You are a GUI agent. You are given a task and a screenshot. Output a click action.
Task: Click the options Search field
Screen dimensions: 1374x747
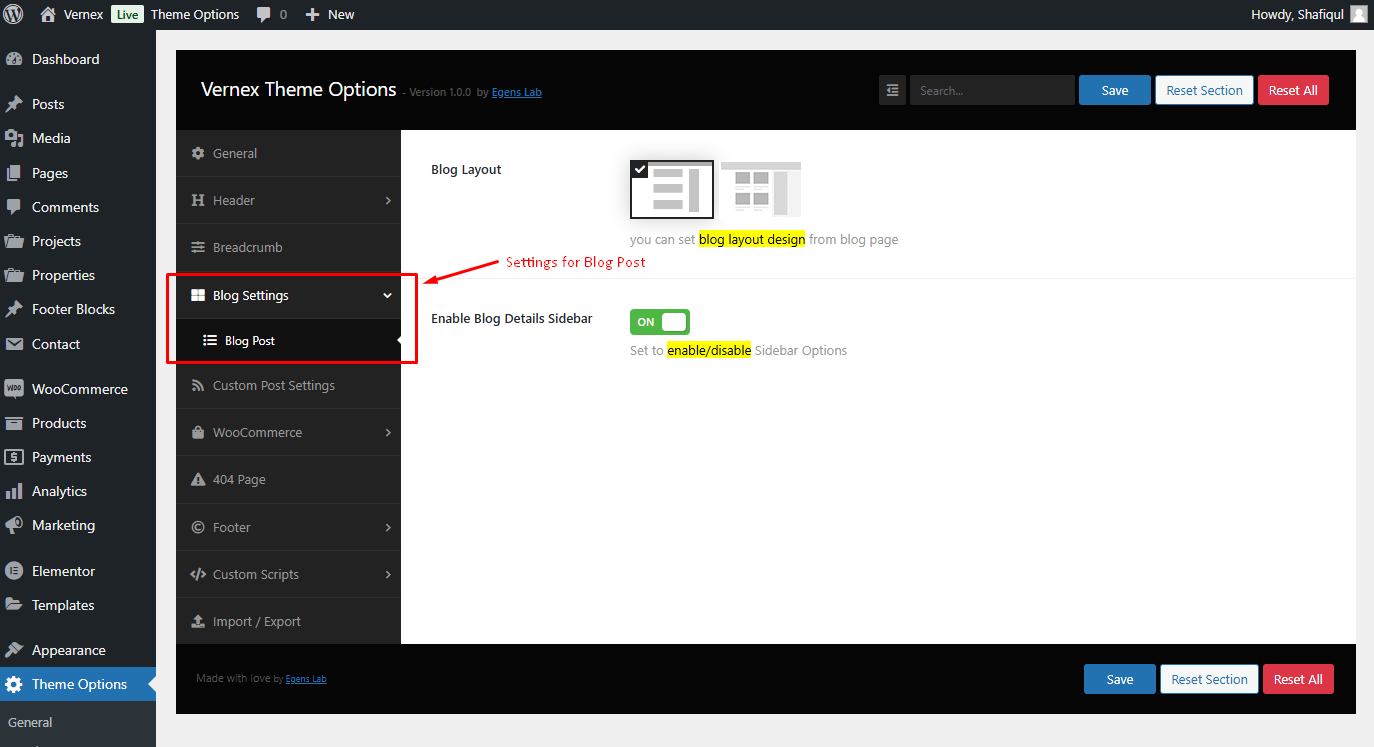point(992,90)
